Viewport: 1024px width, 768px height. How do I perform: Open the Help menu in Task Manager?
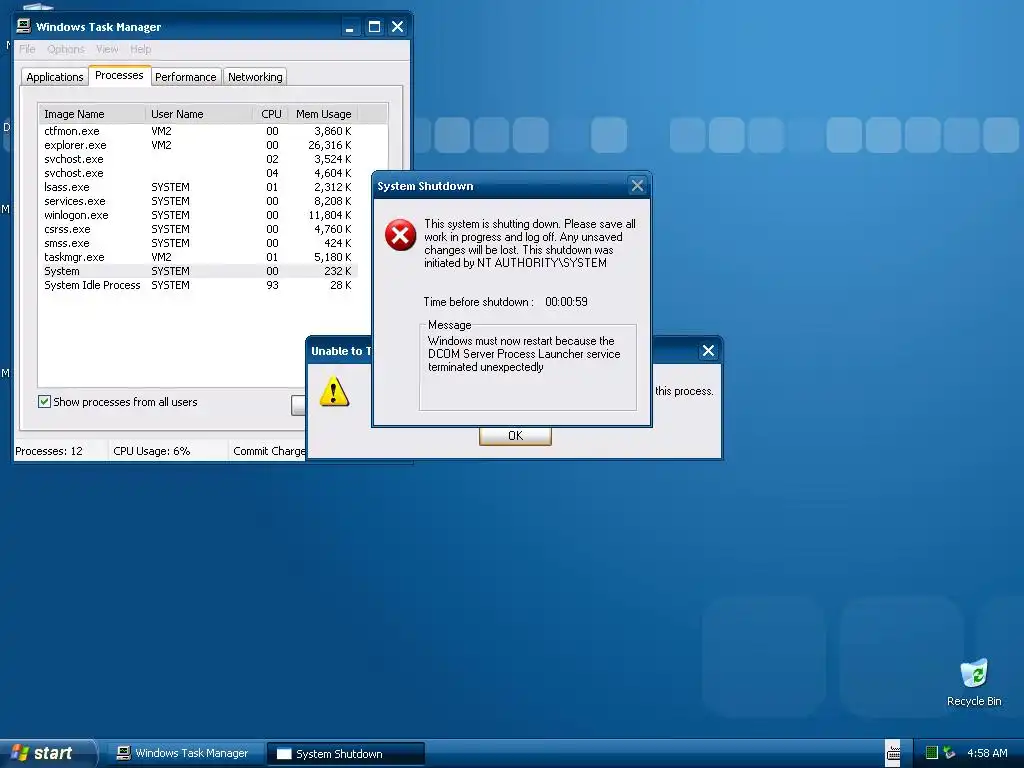pyautogui.click(x=140, y=49)
